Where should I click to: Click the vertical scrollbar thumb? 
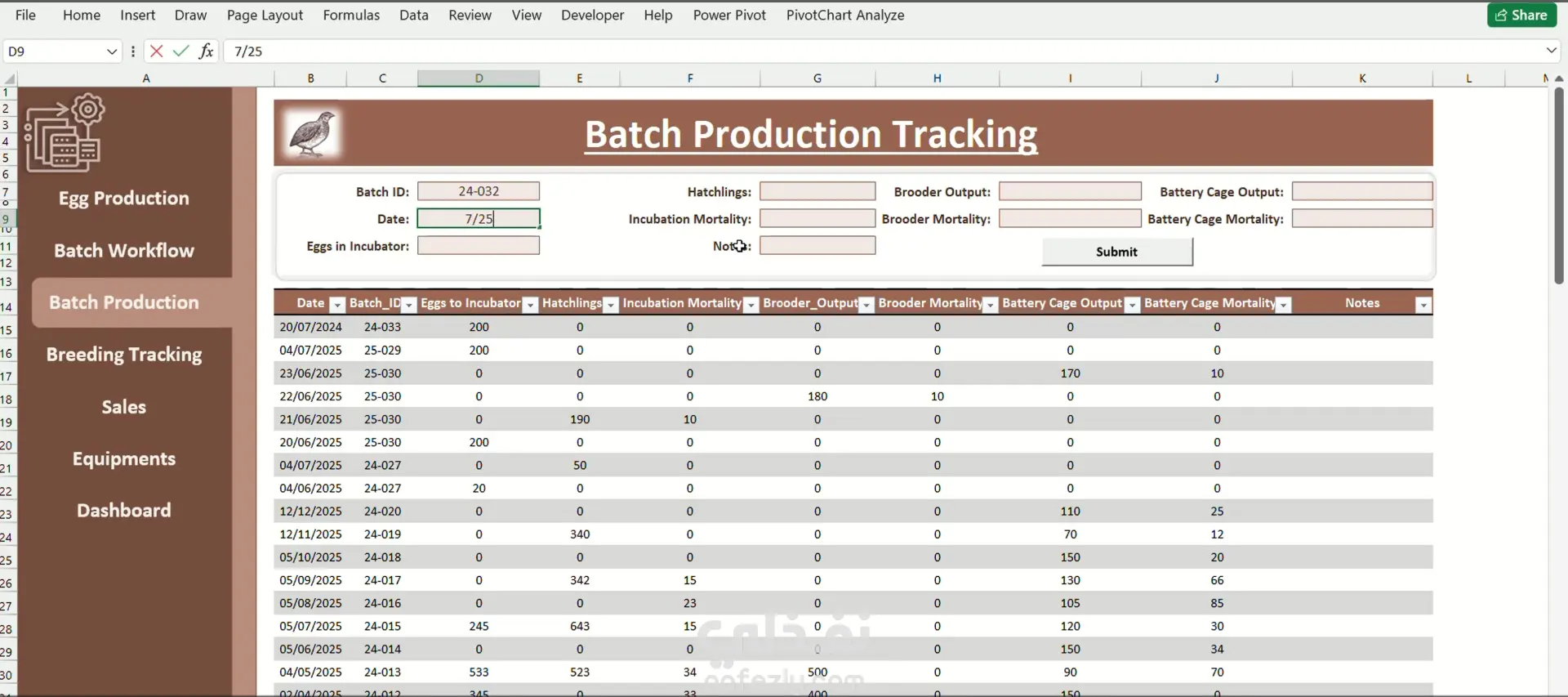point(1558,184)
